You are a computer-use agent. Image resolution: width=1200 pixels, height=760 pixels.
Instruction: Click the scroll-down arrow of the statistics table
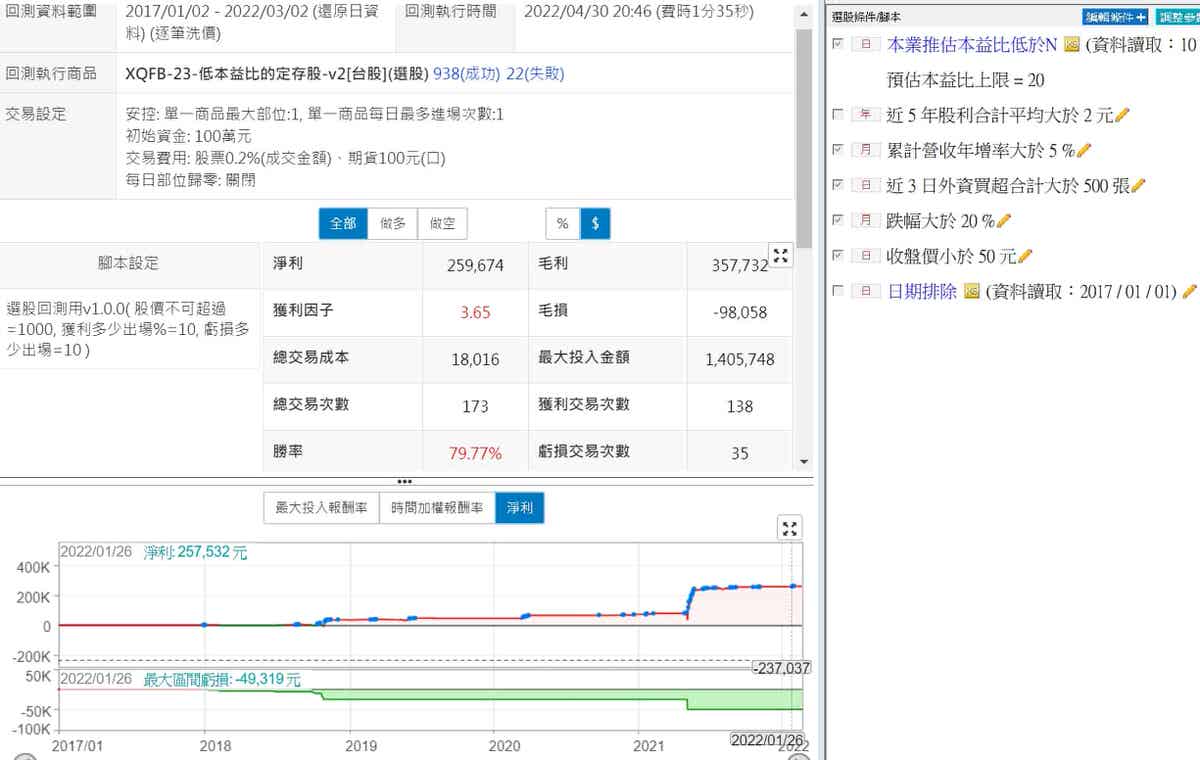pyautogui.click(x=803, y=461)
